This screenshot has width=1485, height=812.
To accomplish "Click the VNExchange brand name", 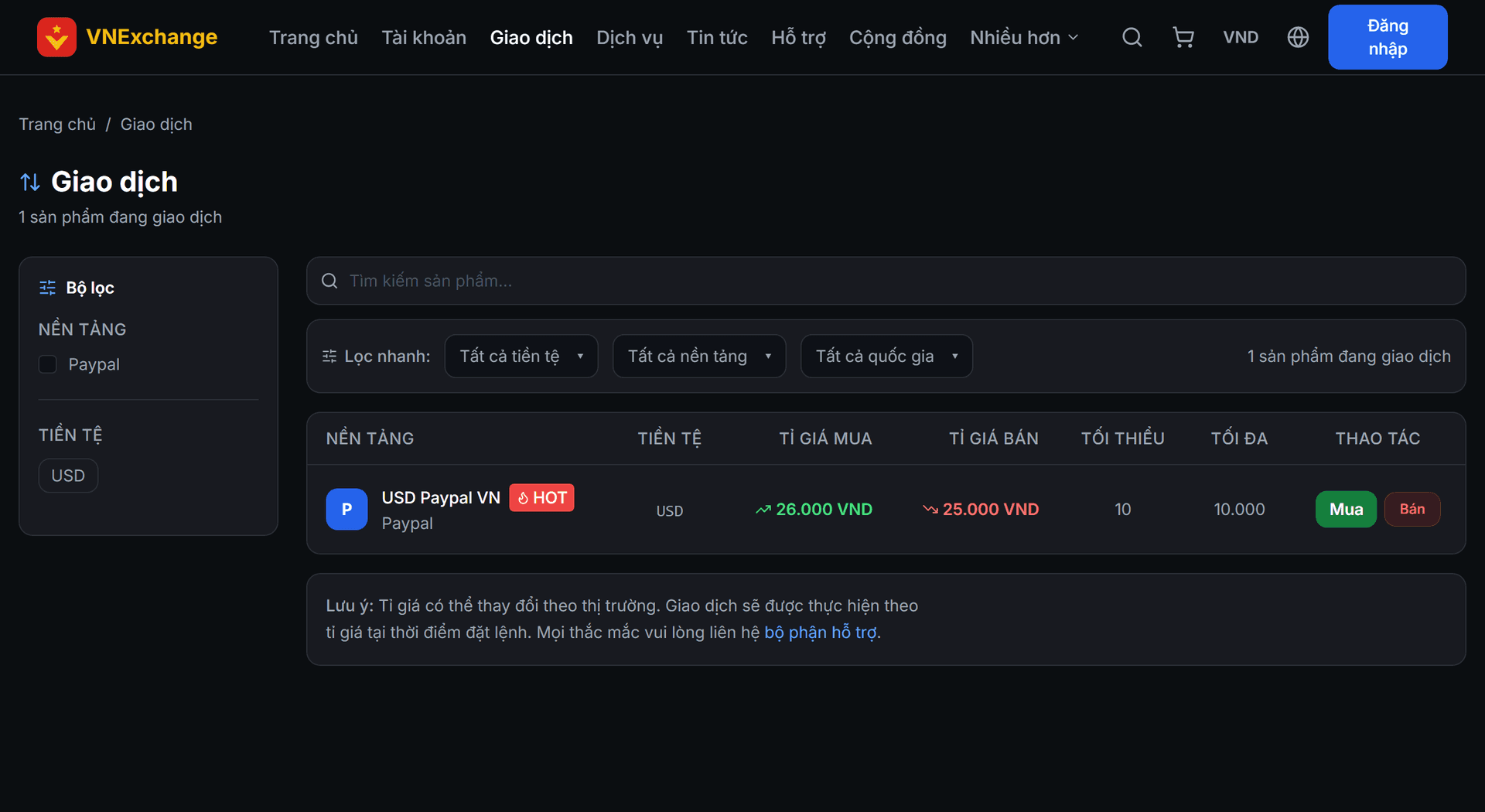I will coord(152,37).
